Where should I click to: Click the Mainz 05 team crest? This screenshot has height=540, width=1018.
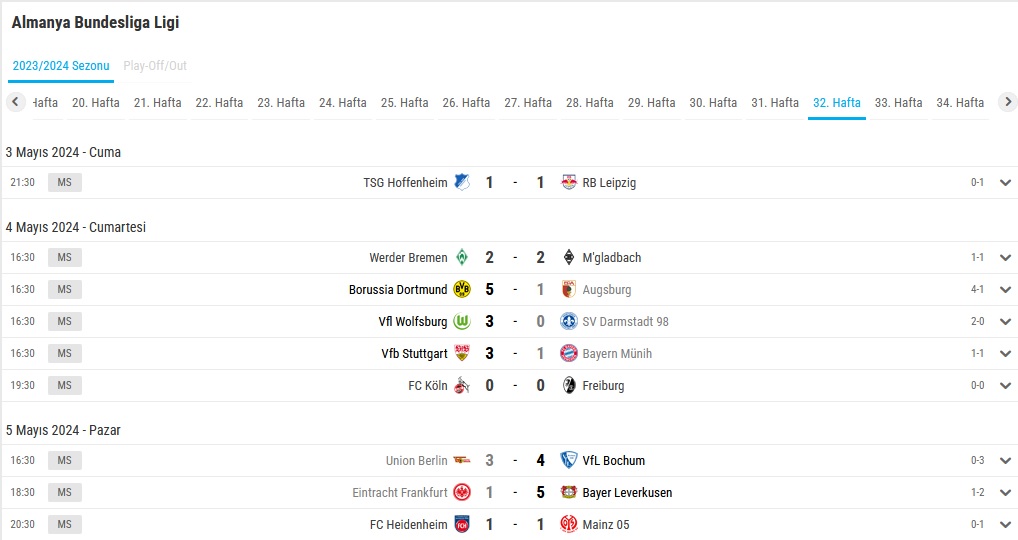(569, 524)
